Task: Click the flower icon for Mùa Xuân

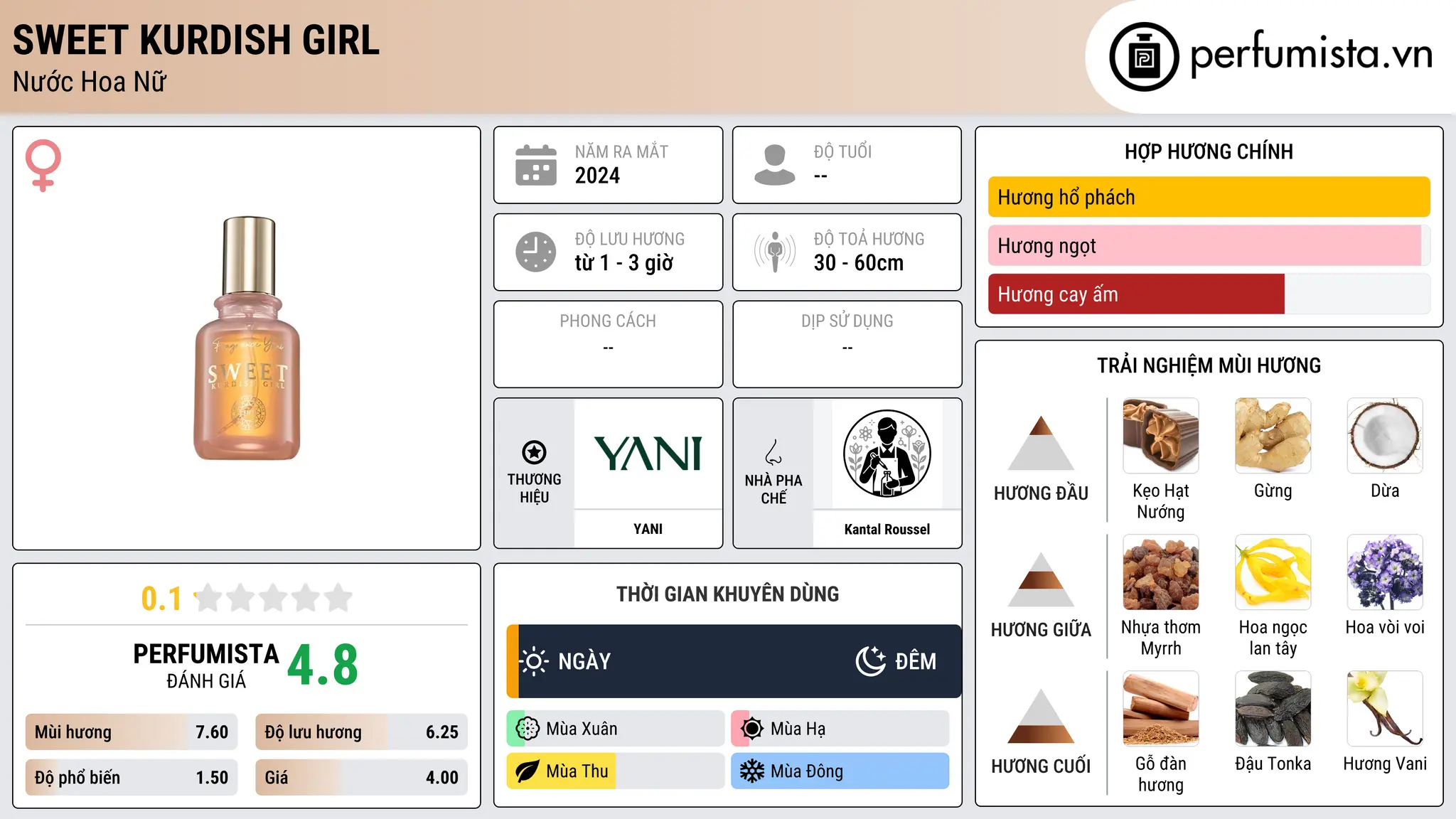Action: (x=528, y=729)
